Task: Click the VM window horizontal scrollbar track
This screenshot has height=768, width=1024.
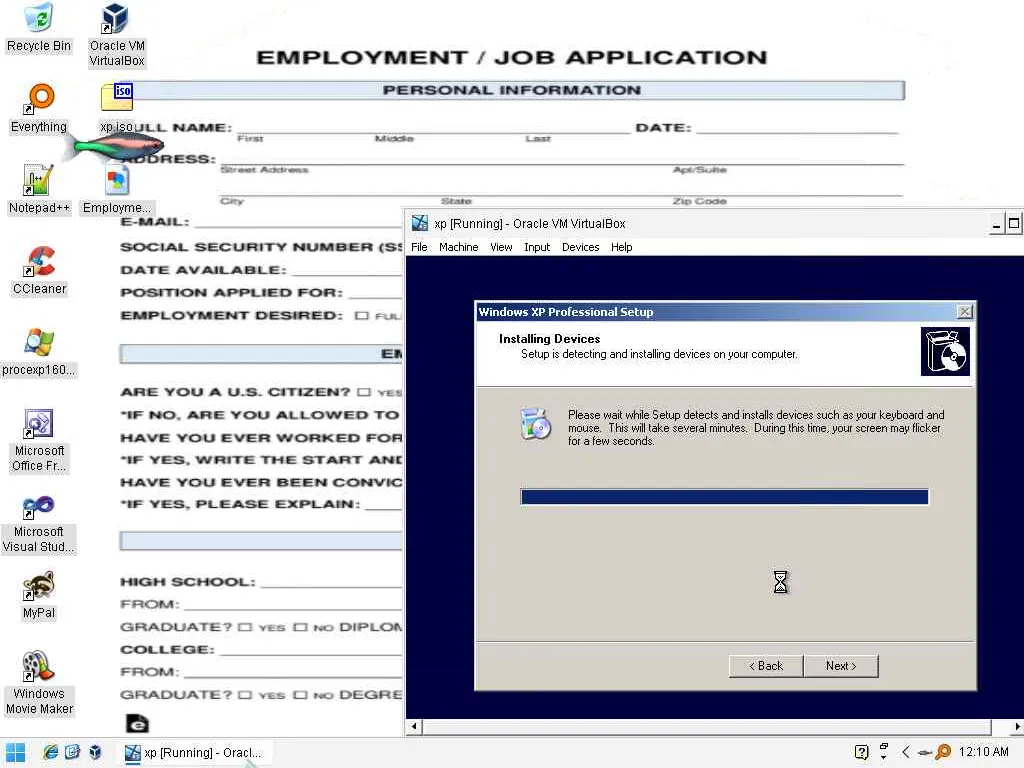Action: (707, 726)
